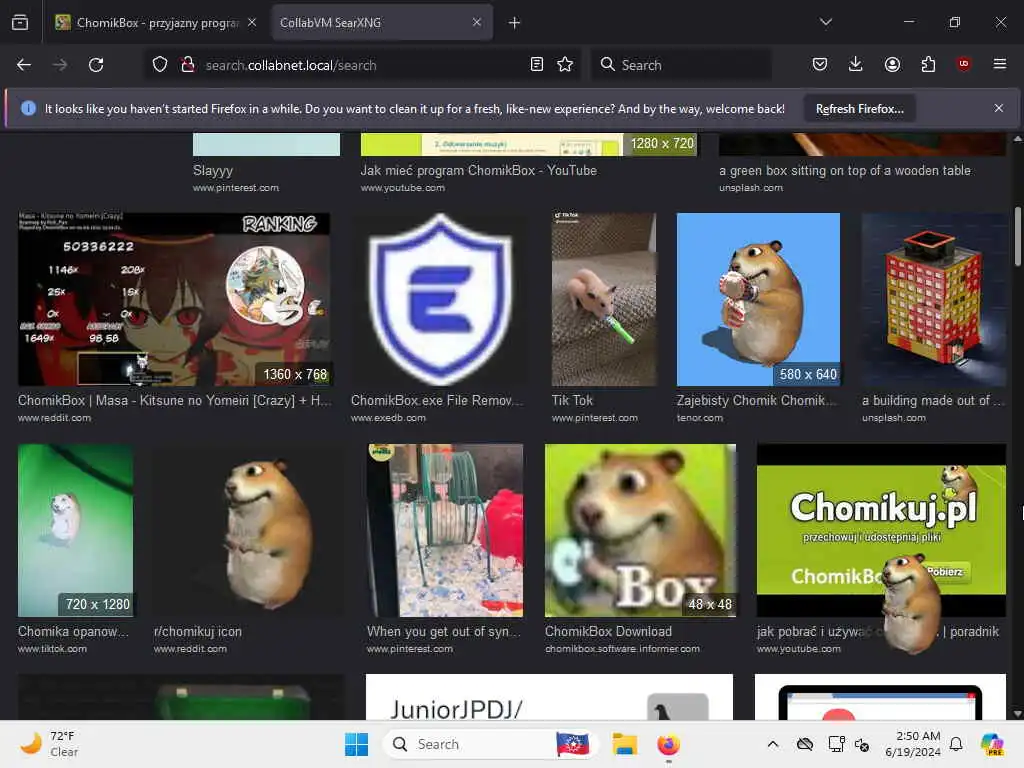Click www.exedb.com source text
Image resolution: width=1024 pixels, height=768 pixels.
(388, 418)
